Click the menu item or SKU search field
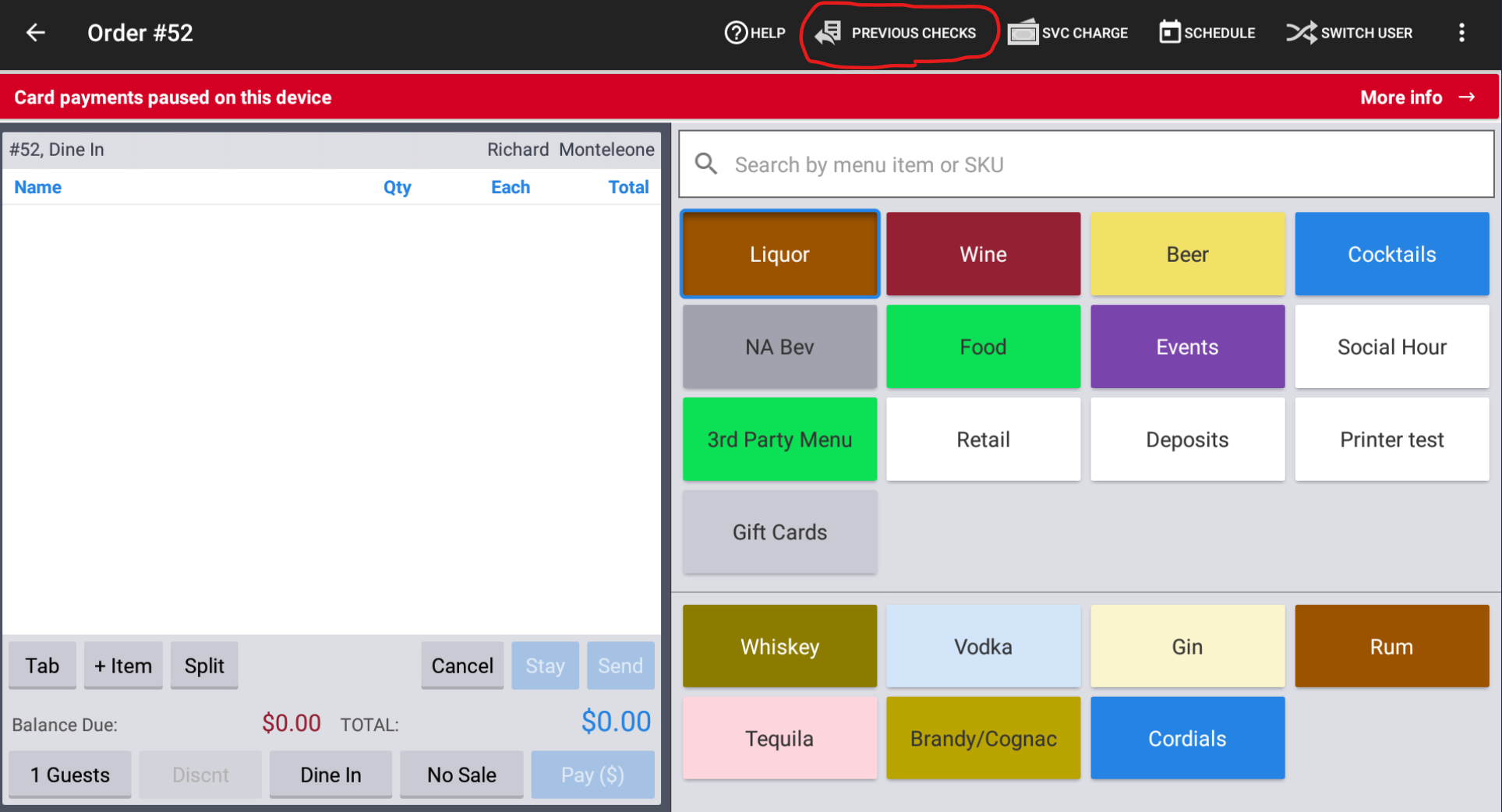The width and height of the screenshot is (1502, 812). (1086, 164)
